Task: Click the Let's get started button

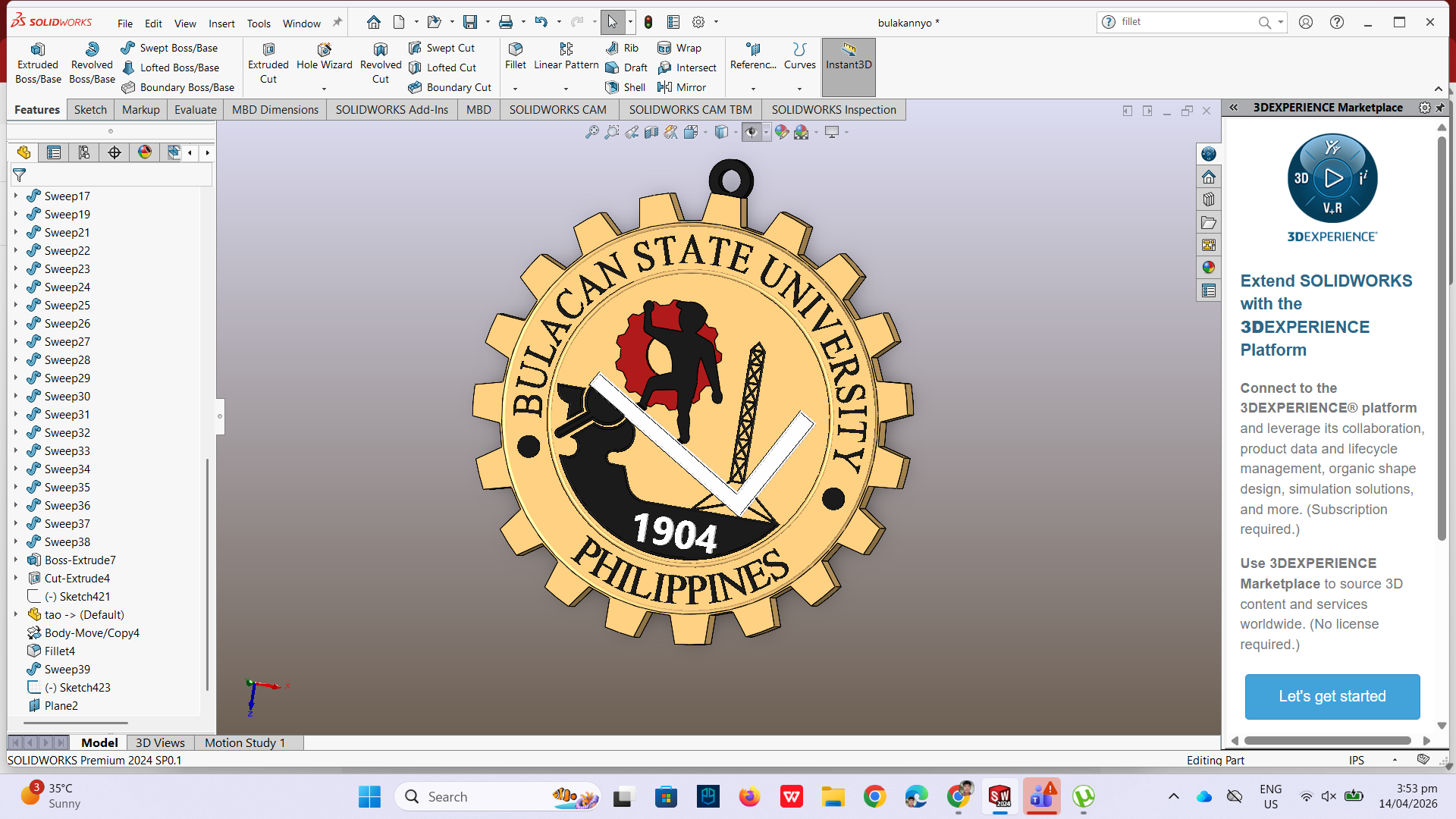Action: coord(1332,696)
